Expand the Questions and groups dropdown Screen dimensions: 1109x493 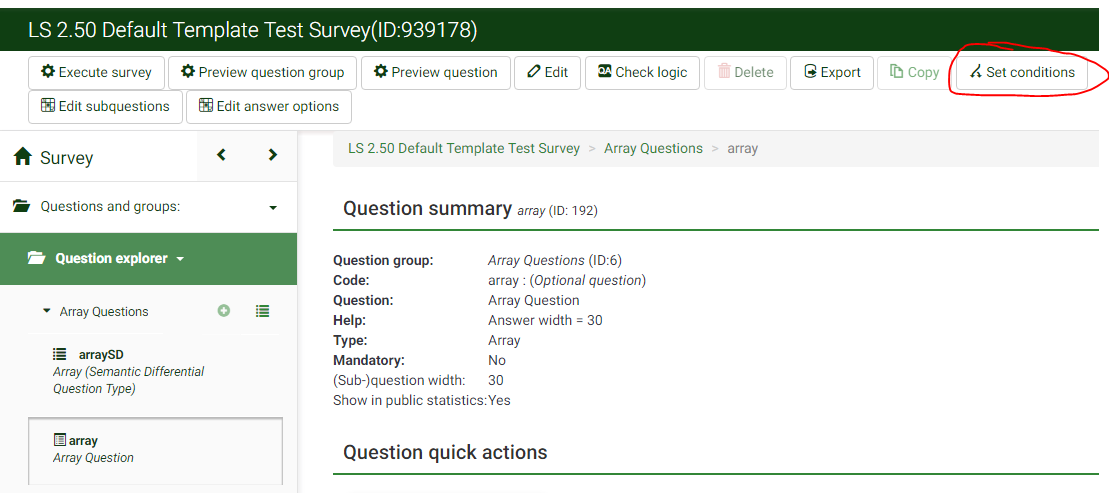pyautogui.click(x=273, y=207)
